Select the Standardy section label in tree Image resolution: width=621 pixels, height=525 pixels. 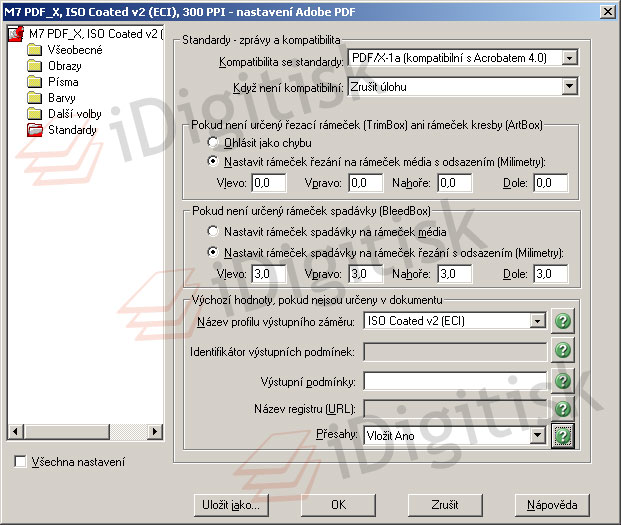point(72,130)
